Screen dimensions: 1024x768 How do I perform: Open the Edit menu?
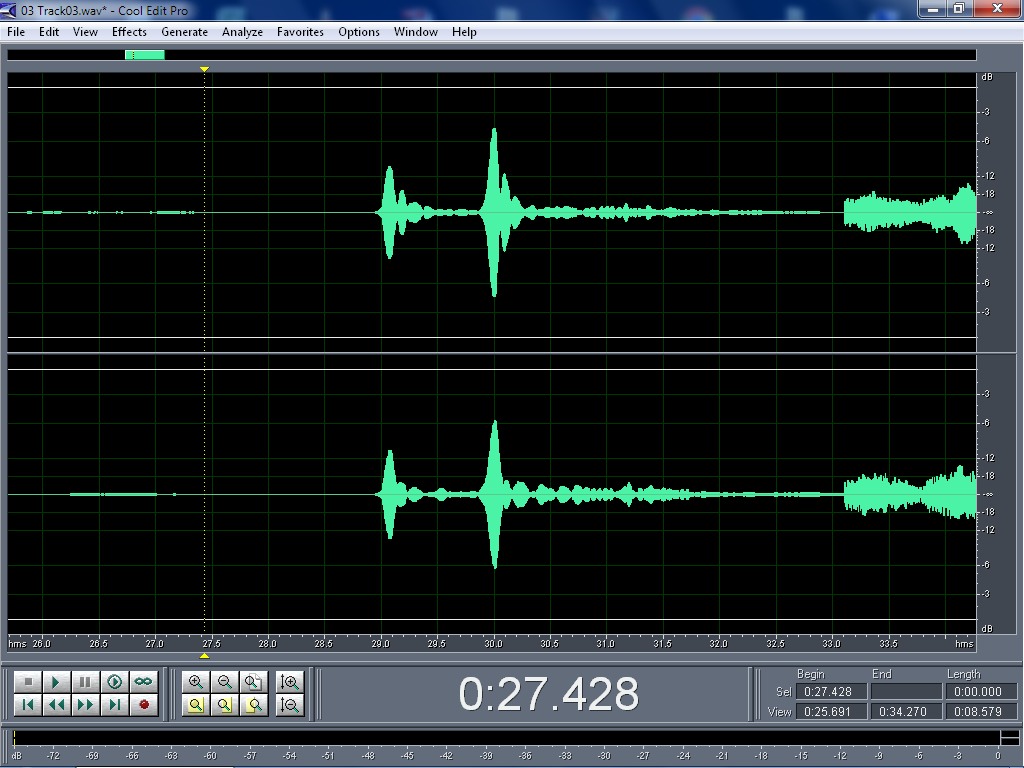click(x=49, y=32)
